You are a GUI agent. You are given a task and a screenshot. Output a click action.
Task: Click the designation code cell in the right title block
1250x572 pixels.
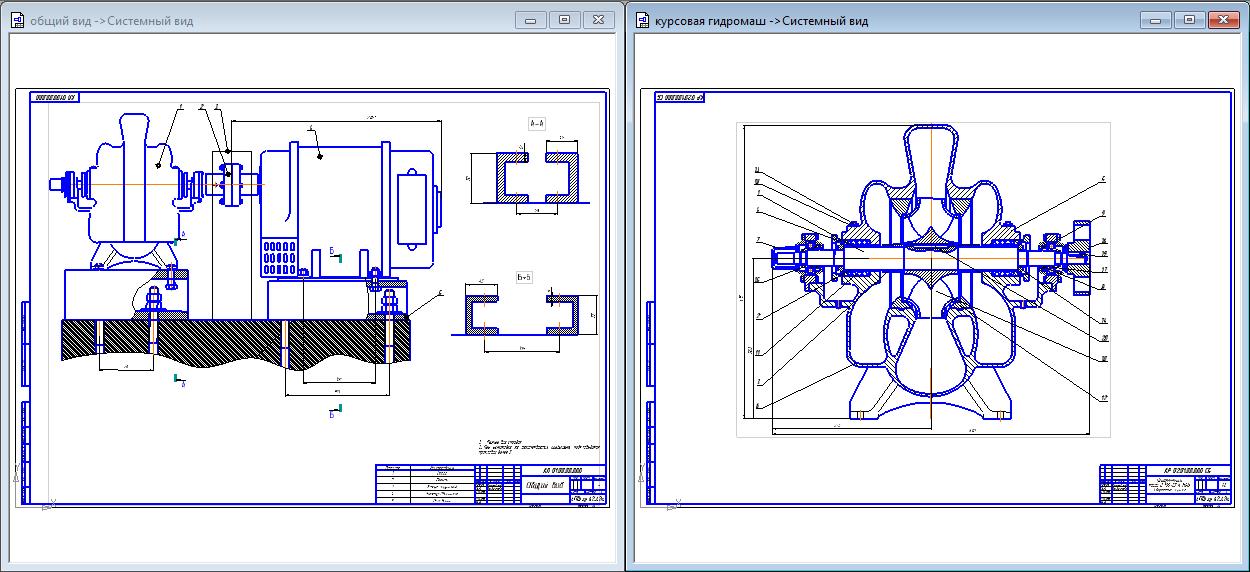point(1188,470)
